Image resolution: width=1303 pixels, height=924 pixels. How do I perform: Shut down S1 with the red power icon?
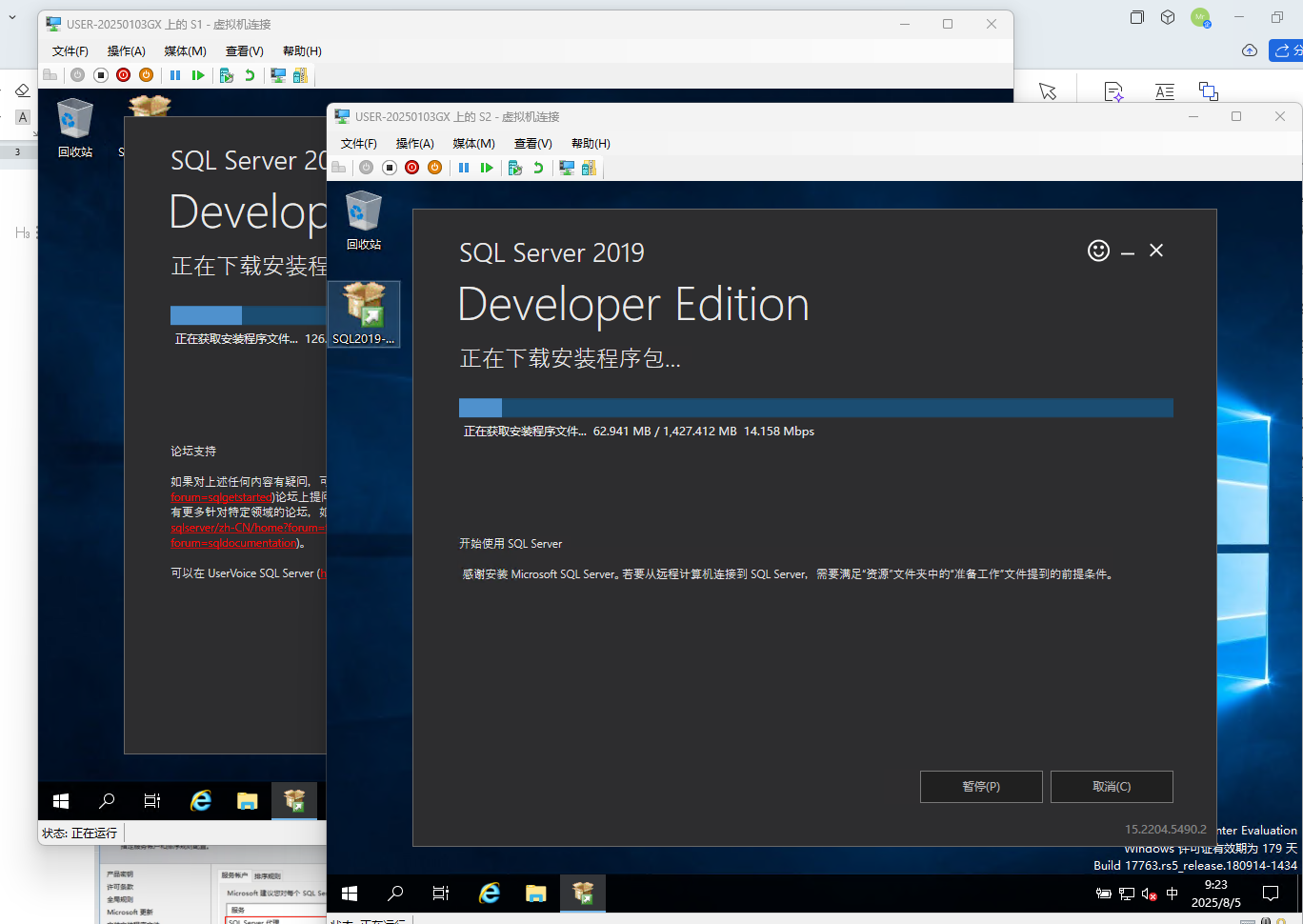tap(124, 75)
